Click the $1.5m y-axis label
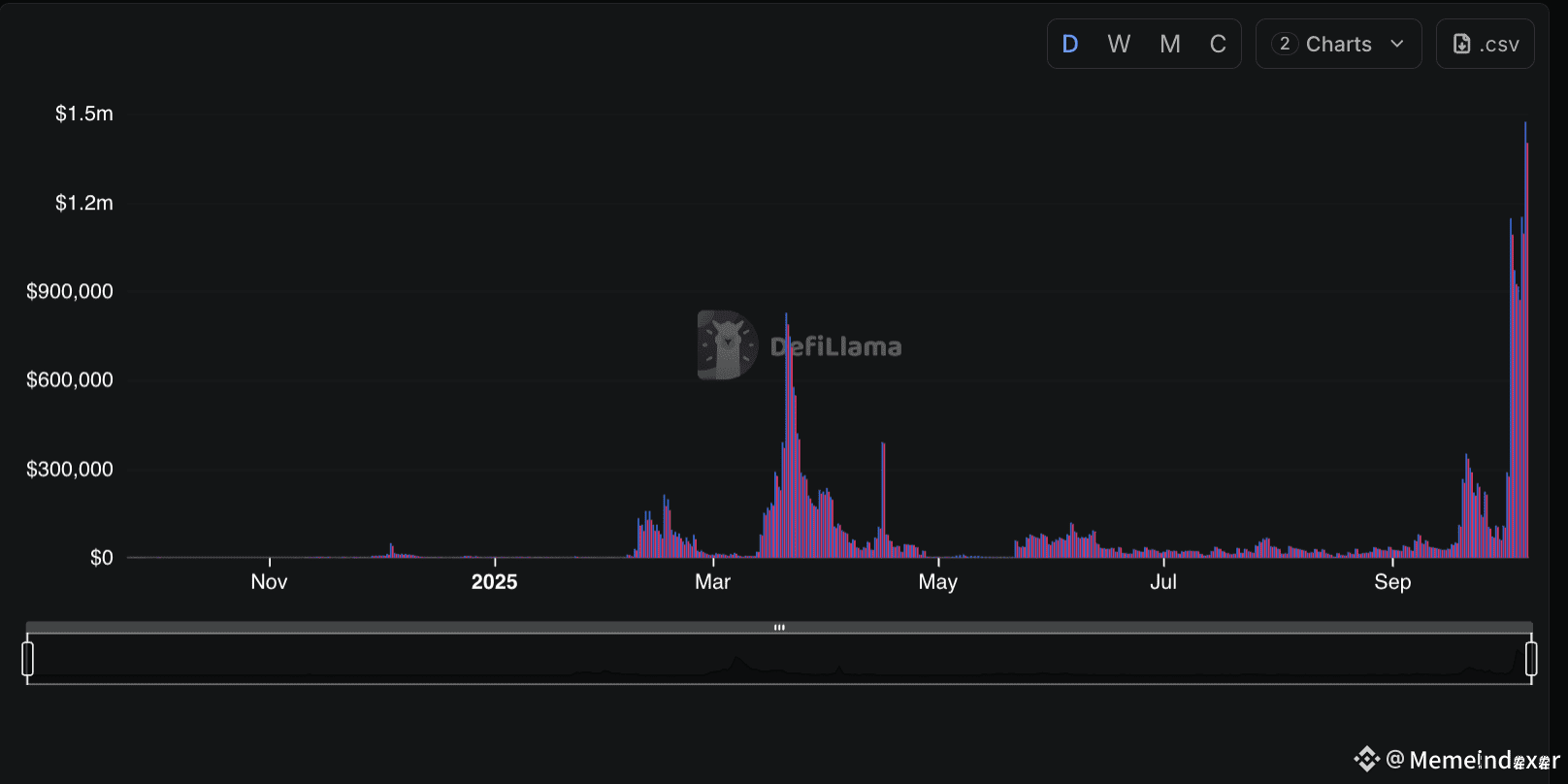The width and height of the screenshot is (1568, 784). pyautogui.click(x=84, y=114)
